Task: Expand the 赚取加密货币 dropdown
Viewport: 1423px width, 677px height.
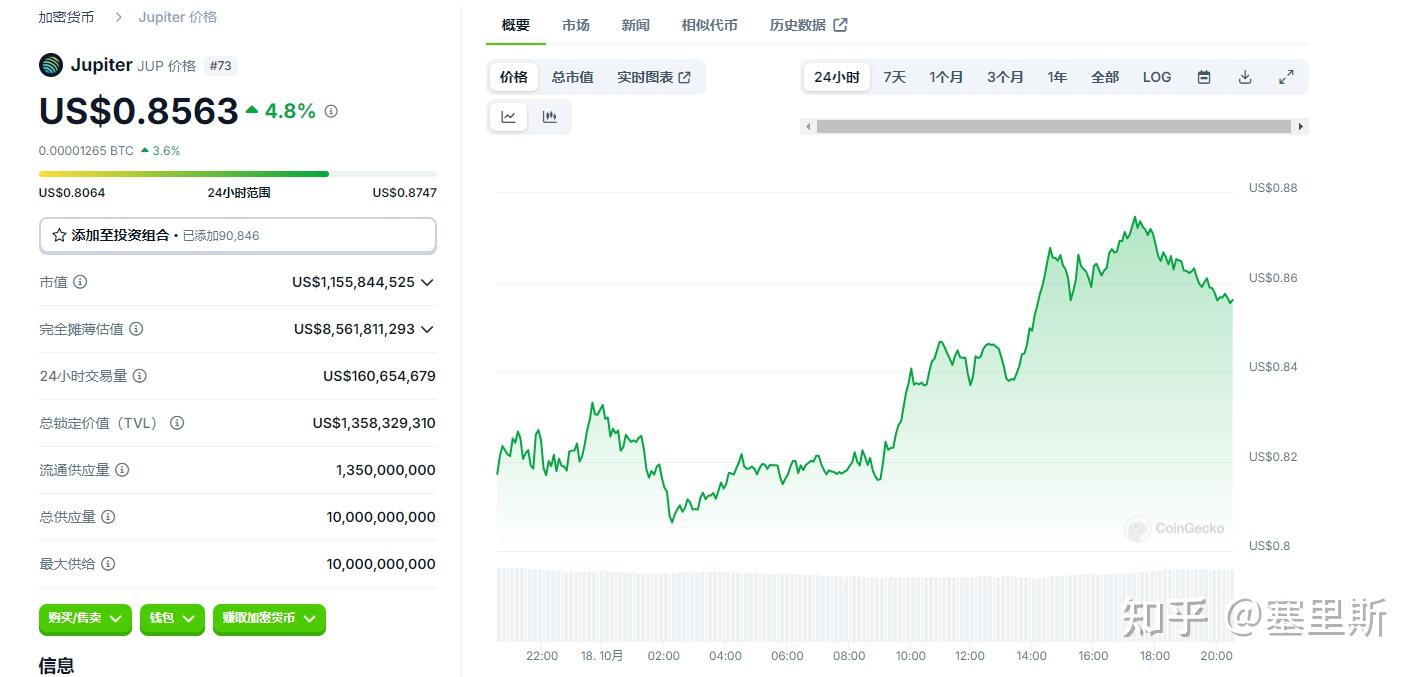Action: tap(268, 619)
